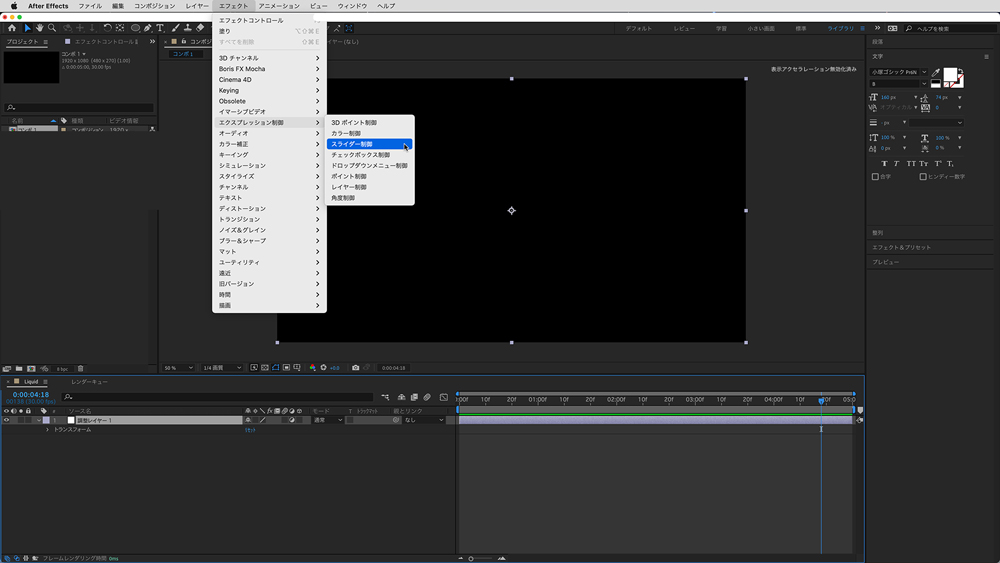Select the Hand tool in the toolbar
This screenshot has width=1000, height=563.
pyautogui.click(x=40, y=28)
